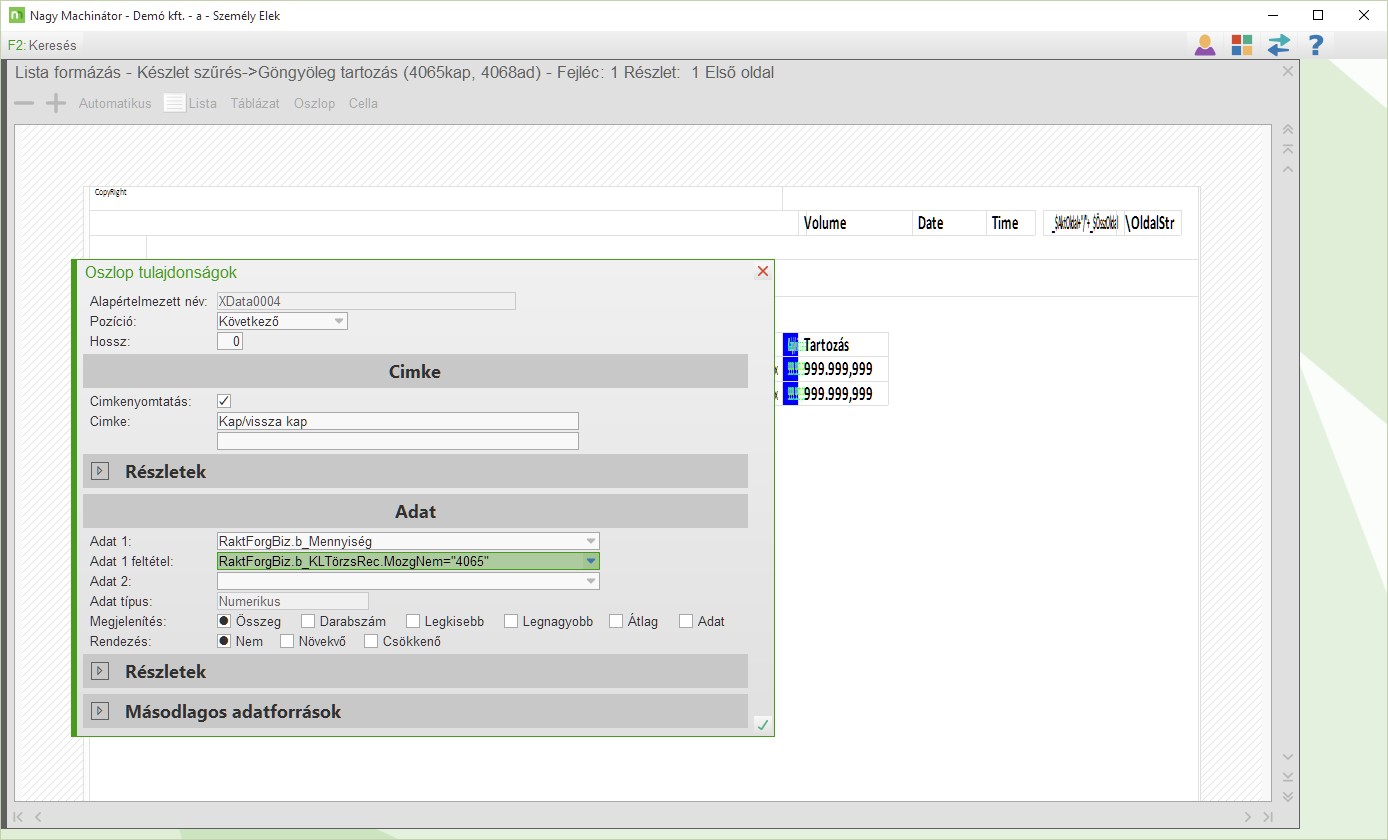The width and height of the screenshot is (1388, 840).
Task: Click the Cimke section header
Action: point(415,371)
